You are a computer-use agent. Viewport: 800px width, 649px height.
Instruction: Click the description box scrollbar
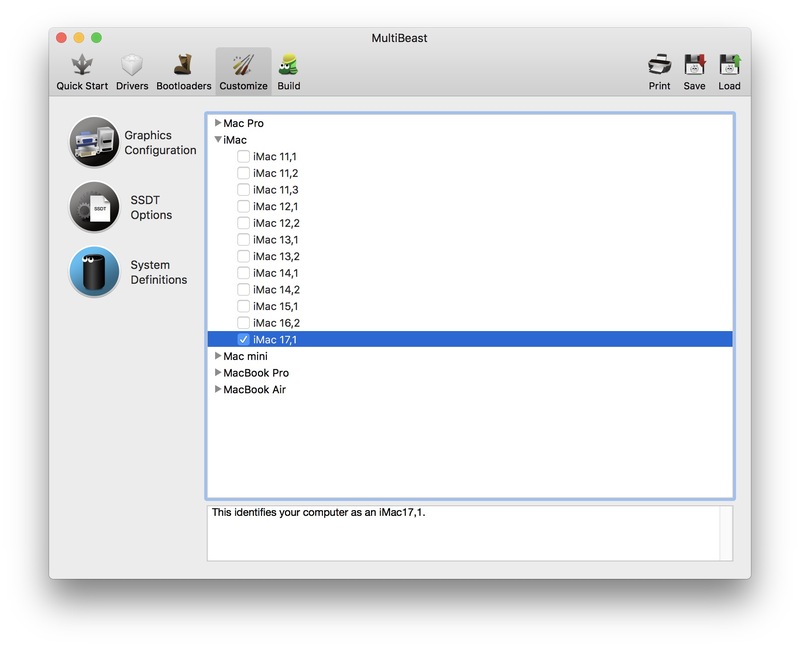click(x=726, y=533)
